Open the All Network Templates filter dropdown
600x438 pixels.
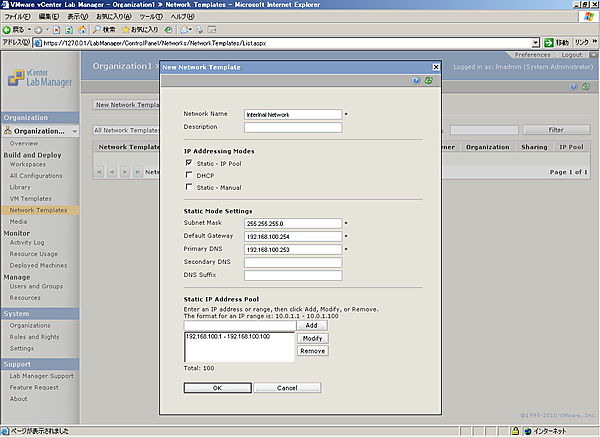click(x=125, y=130)
